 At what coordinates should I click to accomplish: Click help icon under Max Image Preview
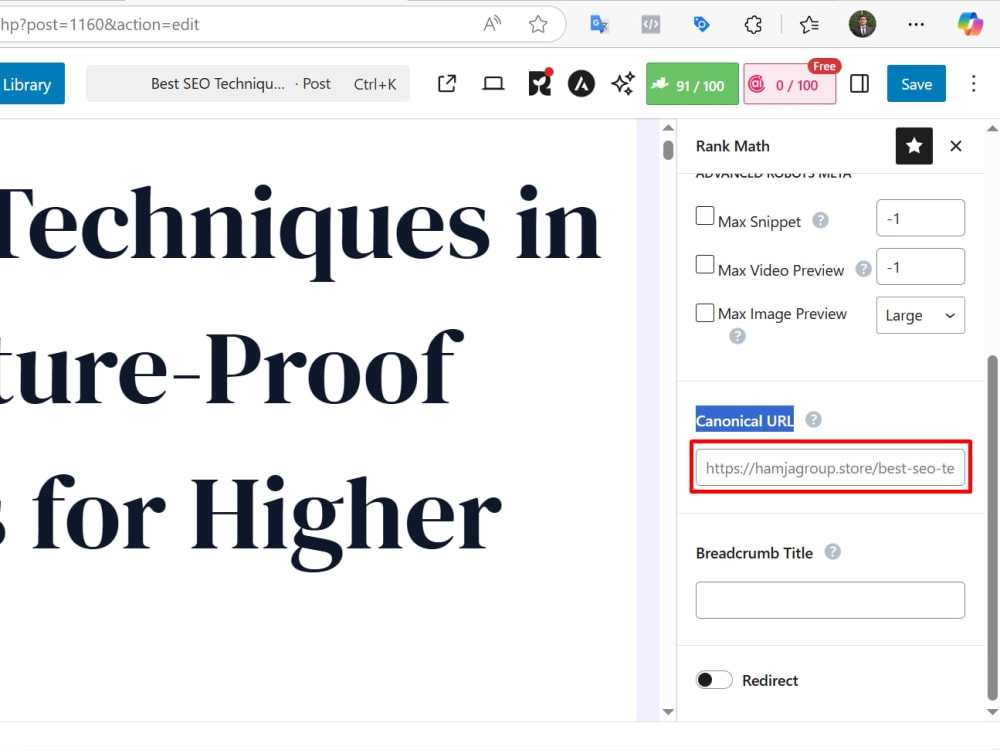(x=737, y=336)
